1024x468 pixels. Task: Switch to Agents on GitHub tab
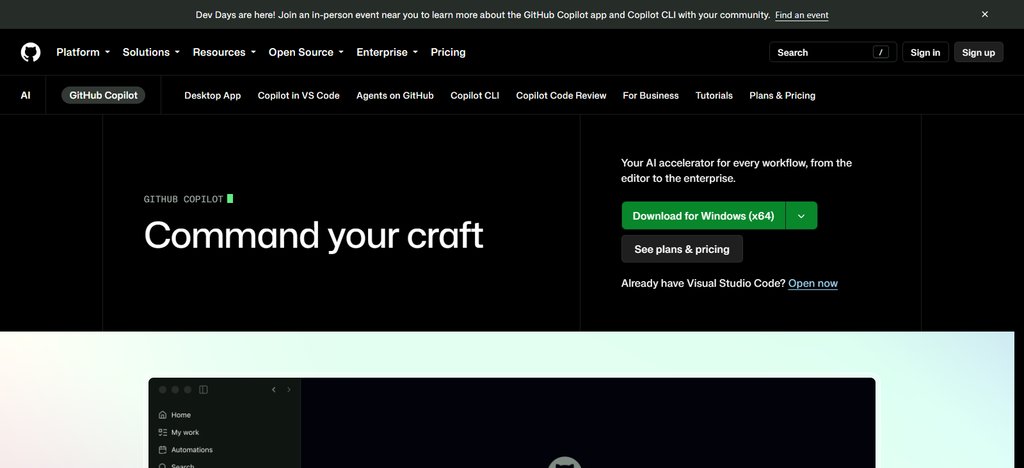[394, 95]
